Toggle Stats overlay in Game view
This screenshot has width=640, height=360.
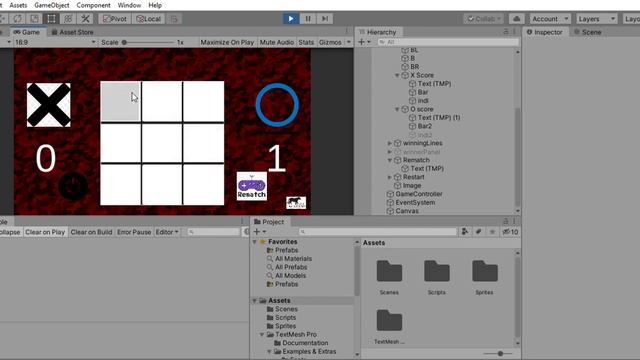pyautogui.click(x=306, y=42)
